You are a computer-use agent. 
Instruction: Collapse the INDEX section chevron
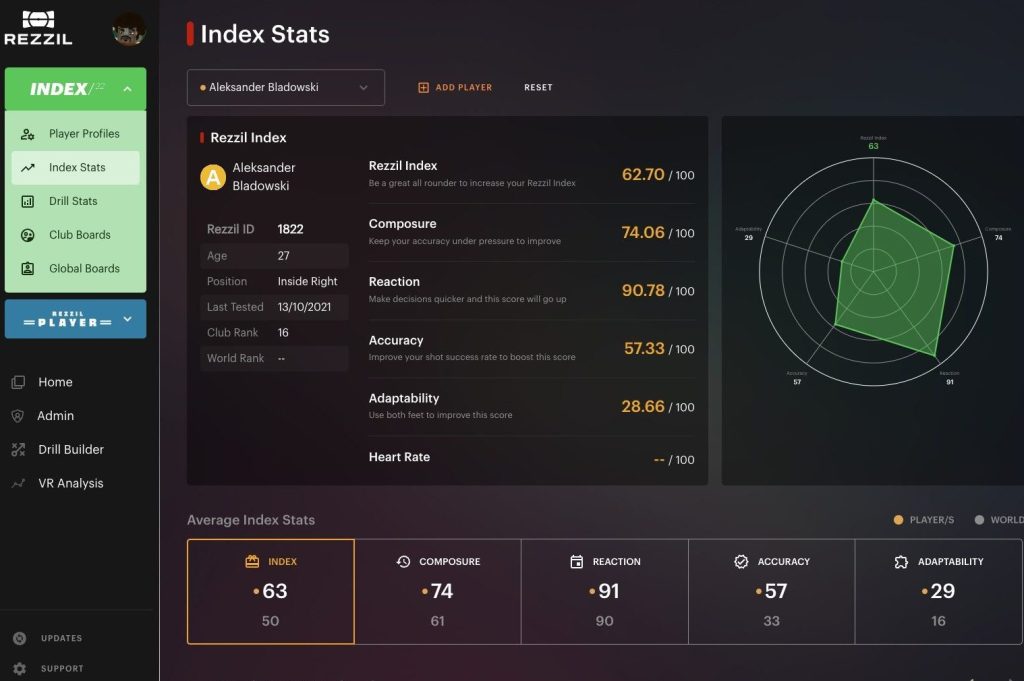(x=127, y=89)
